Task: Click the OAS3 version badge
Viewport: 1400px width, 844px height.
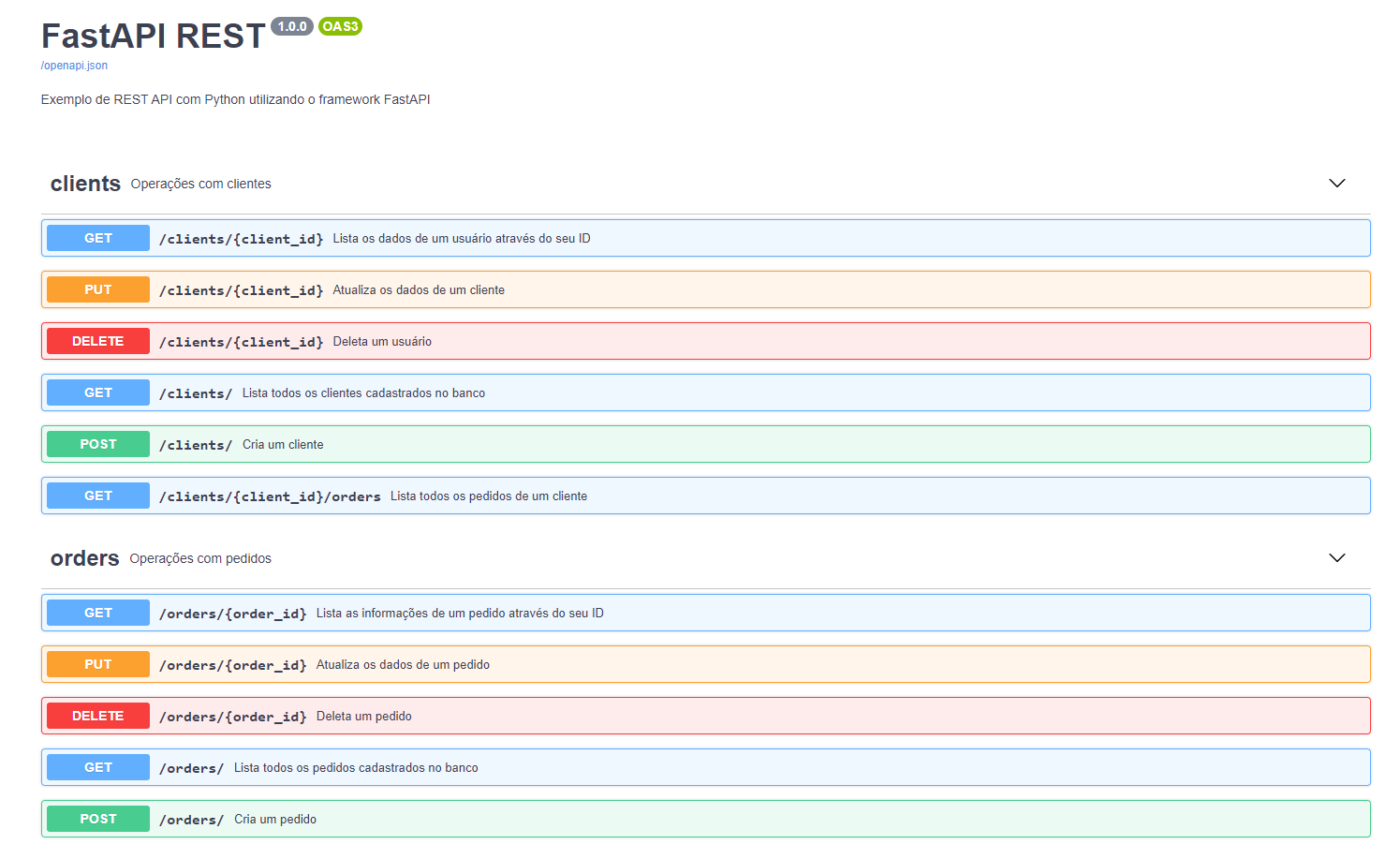Action: point(339,26)
